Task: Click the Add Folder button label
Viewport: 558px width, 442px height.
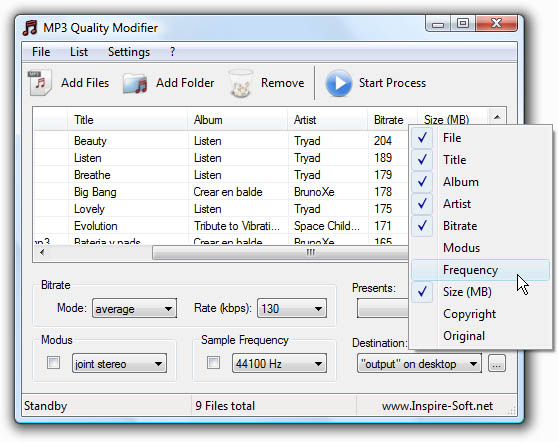Action: tap(185, 83)
